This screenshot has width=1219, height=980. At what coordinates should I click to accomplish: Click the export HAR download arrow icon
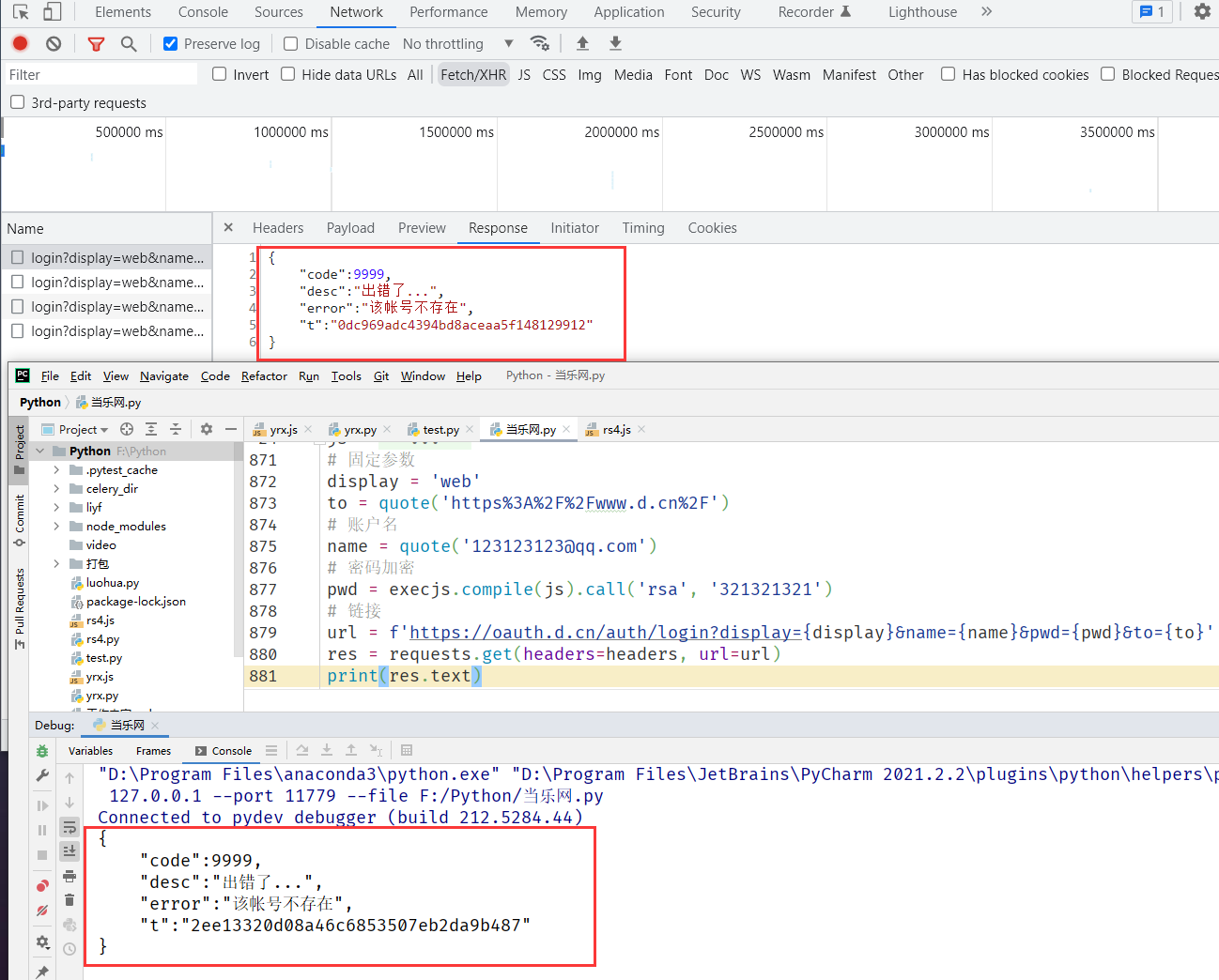[x=615, y=43]
